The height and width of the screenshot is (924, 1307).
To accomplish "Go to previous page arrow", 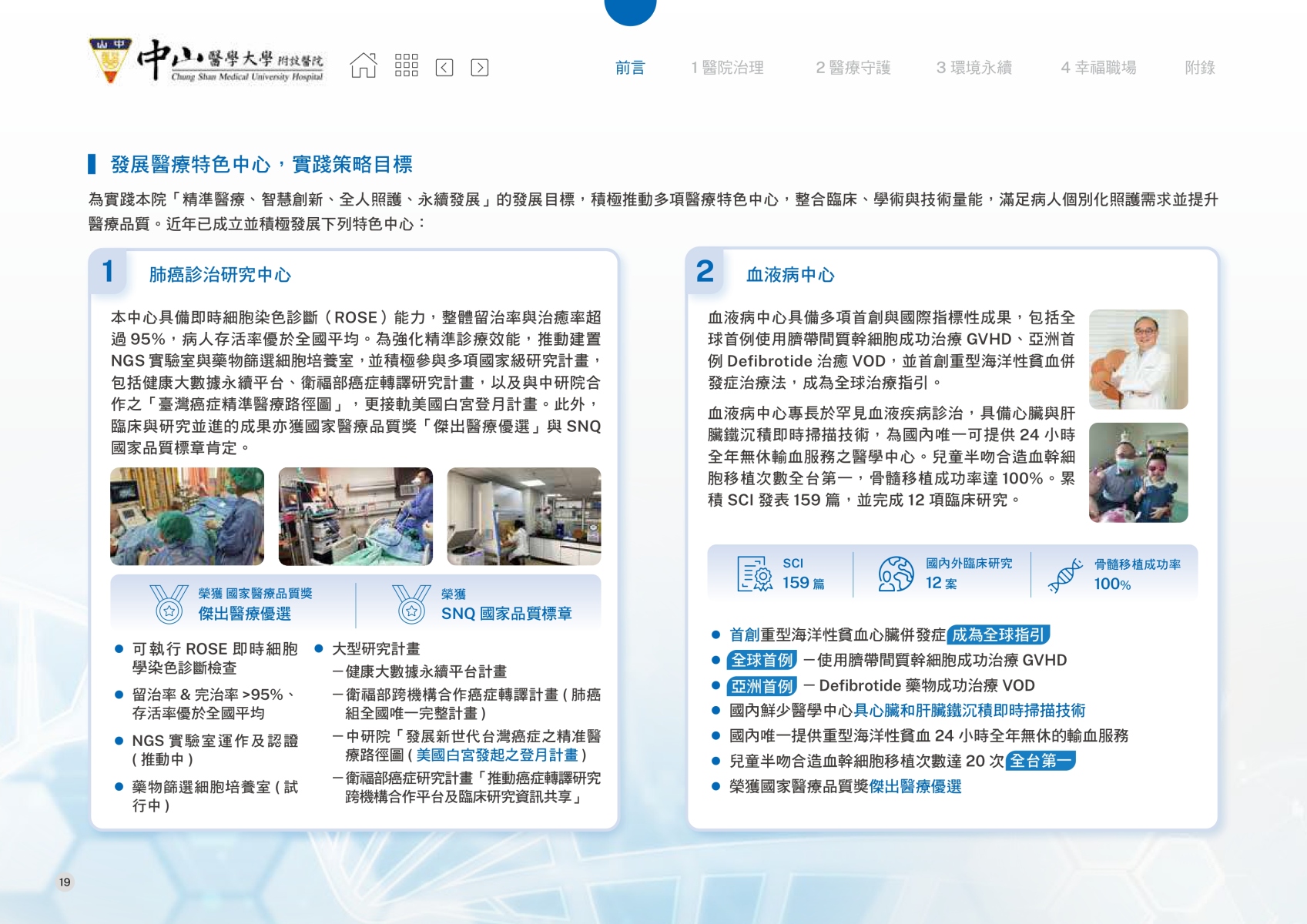I will [x=444, y=68].
